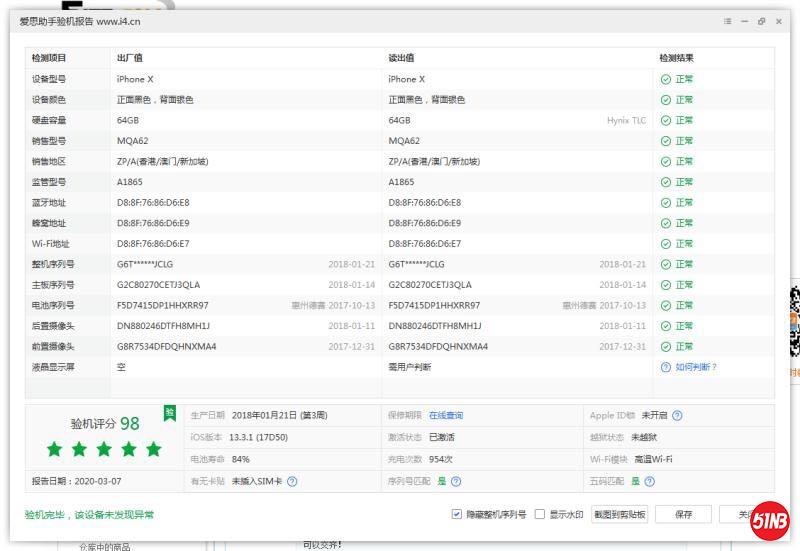Click help icon next to 序列号匹配
This screenshot has height=551, width=800.
[457, 481]
